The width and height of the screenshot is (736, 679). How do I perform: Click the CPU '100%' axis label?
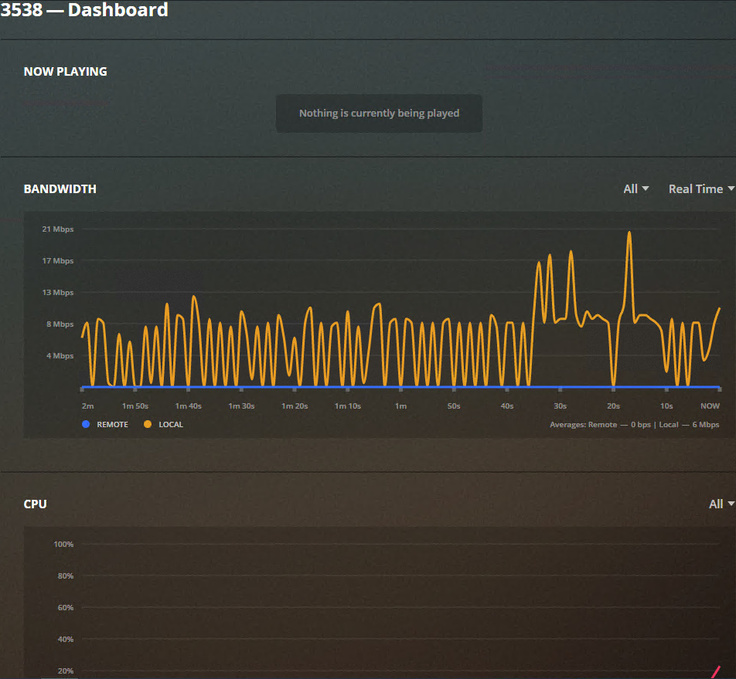pos(63,544)
